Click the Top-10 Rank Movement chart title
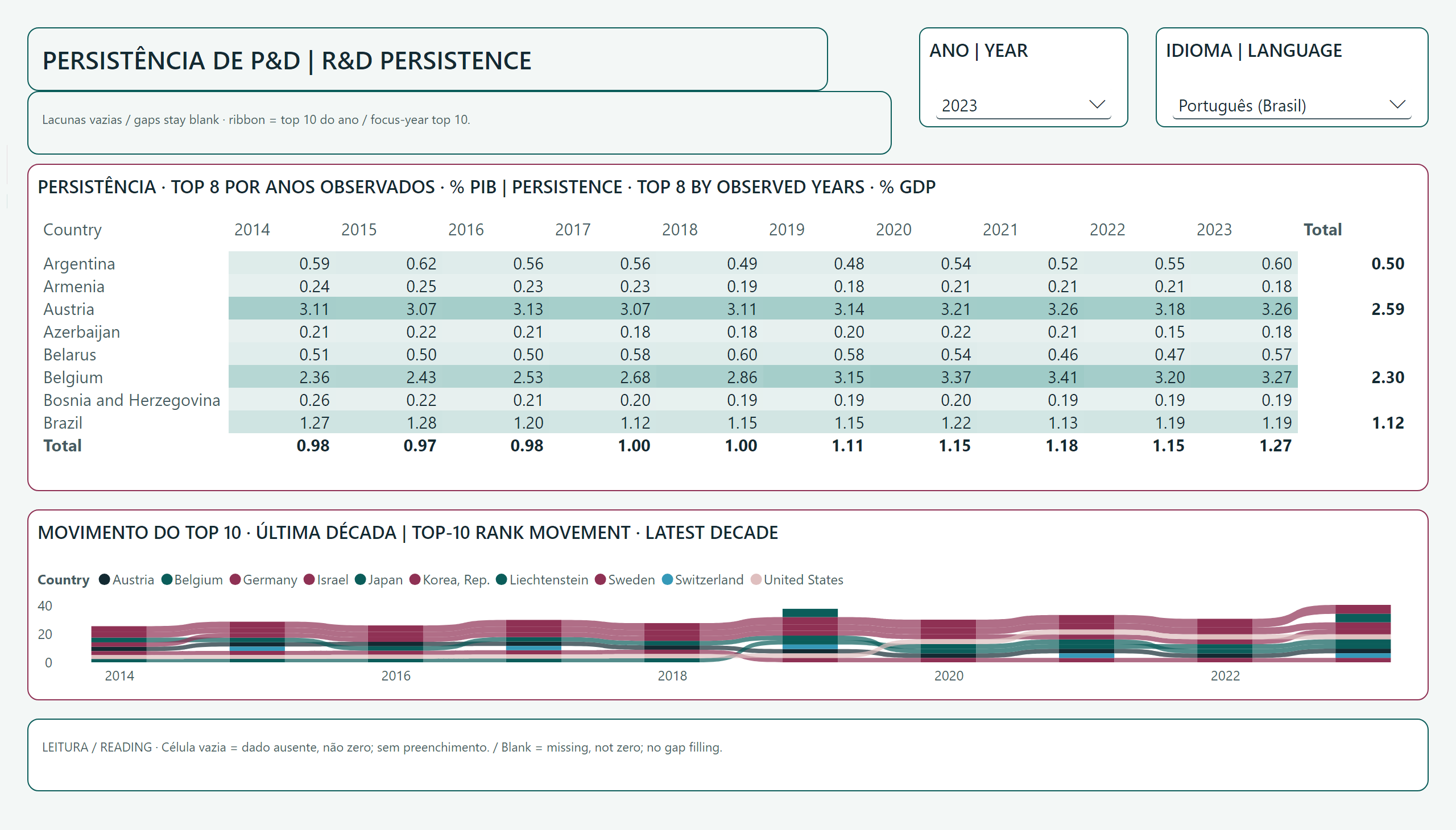Image resolution: width=1456 pixels, height=830 pixels. click(408, 533)
